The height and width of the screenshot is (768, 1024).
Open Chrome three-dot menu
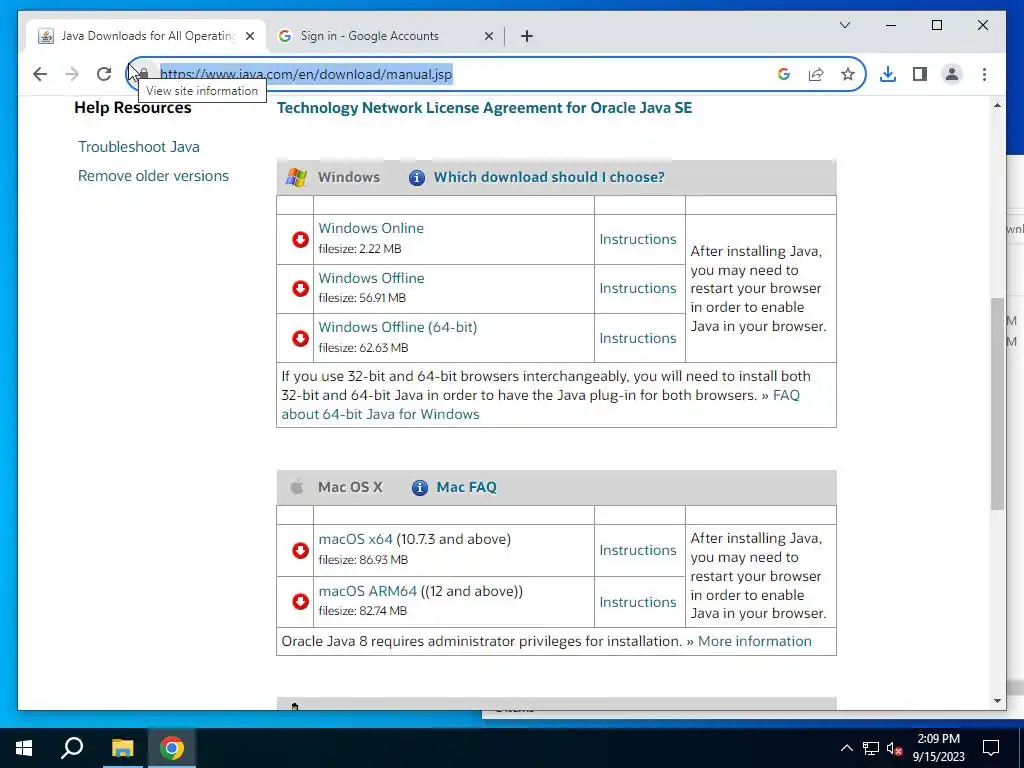pyautogui.click(x=984, y=74)
